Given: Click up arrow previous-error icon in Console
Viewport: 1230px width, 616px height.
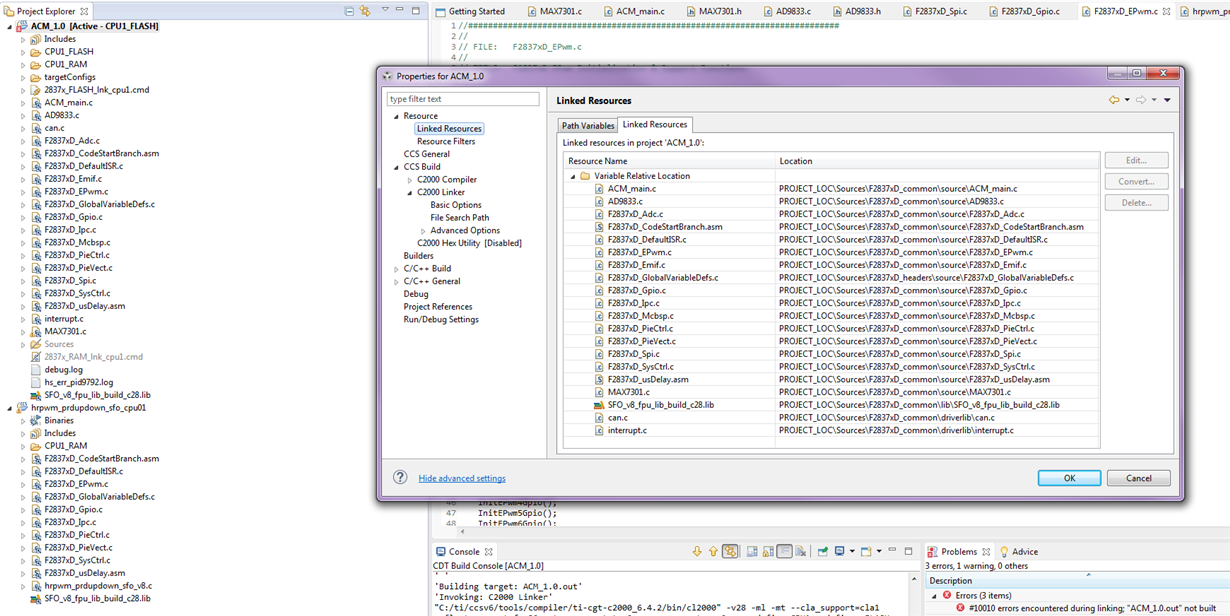Looking at the screenshot, I should pyautogui.click(x=713, y=551).
